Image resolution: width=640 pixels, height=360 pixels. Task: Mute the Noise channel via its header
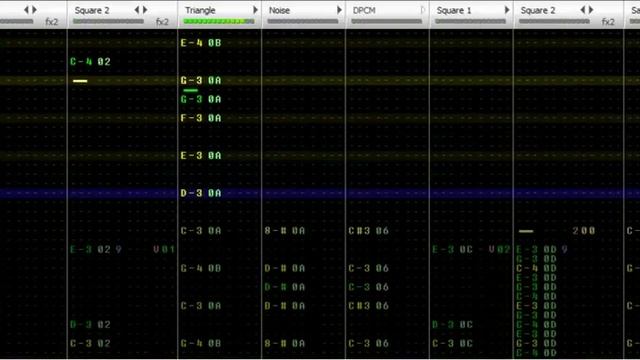[279, 10]
